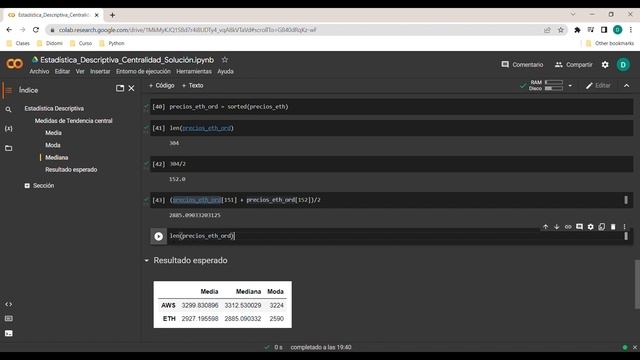The image size is (640, 360).
Task: Open Chrome three-dot menu
Action: click(631, 30)
